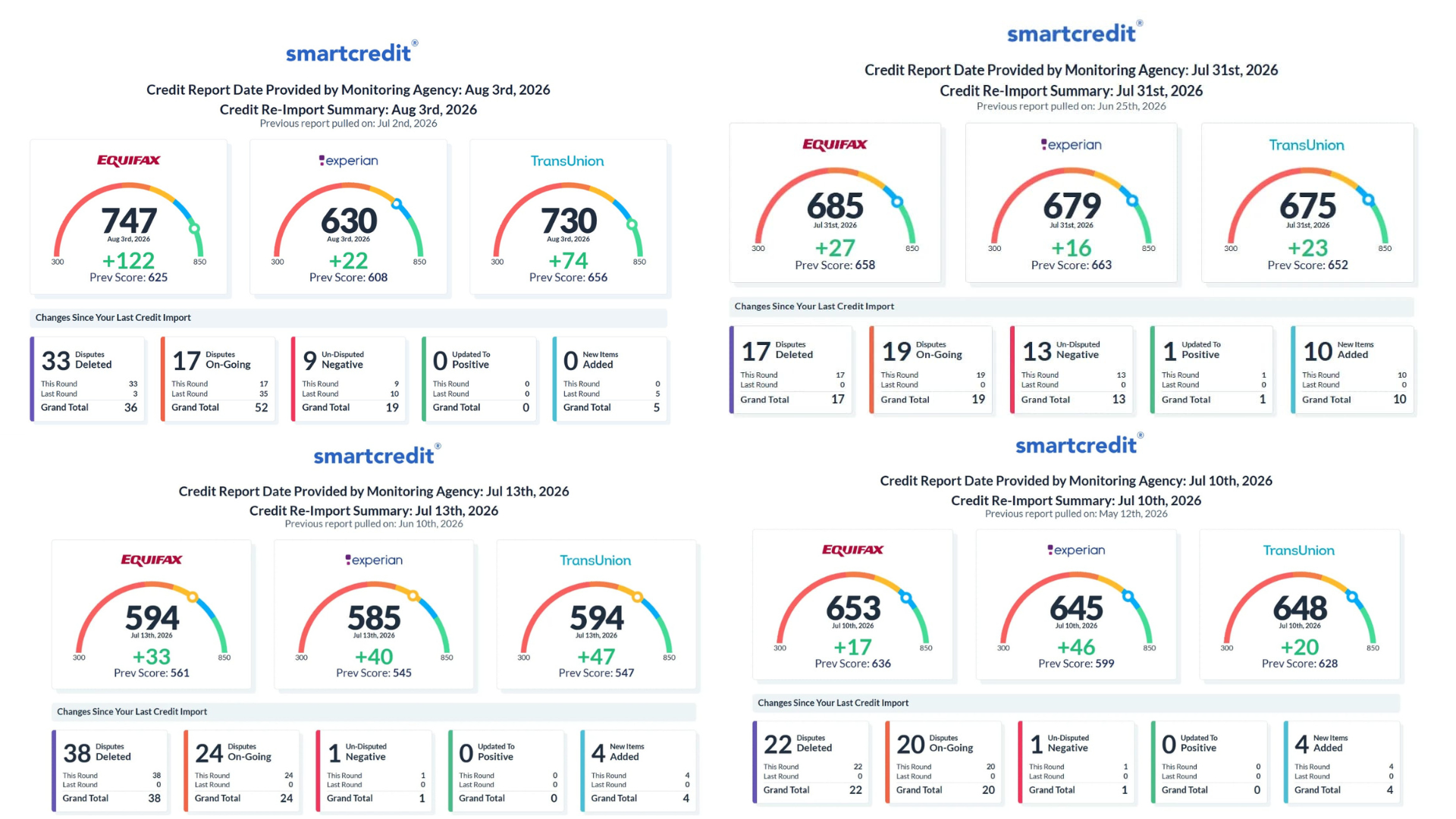Image resolution: width=1456 pixels, height=819 pixels.
Task: Open the TransUnion logo in the Jul 13th report
Action: (x=595, y=560)
